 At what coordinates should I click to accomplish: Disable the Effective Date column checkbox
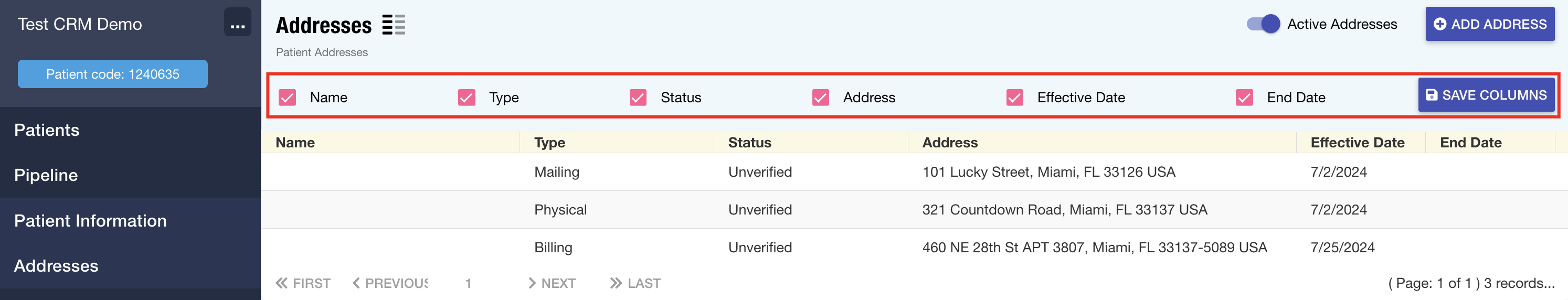[1015, 98]
